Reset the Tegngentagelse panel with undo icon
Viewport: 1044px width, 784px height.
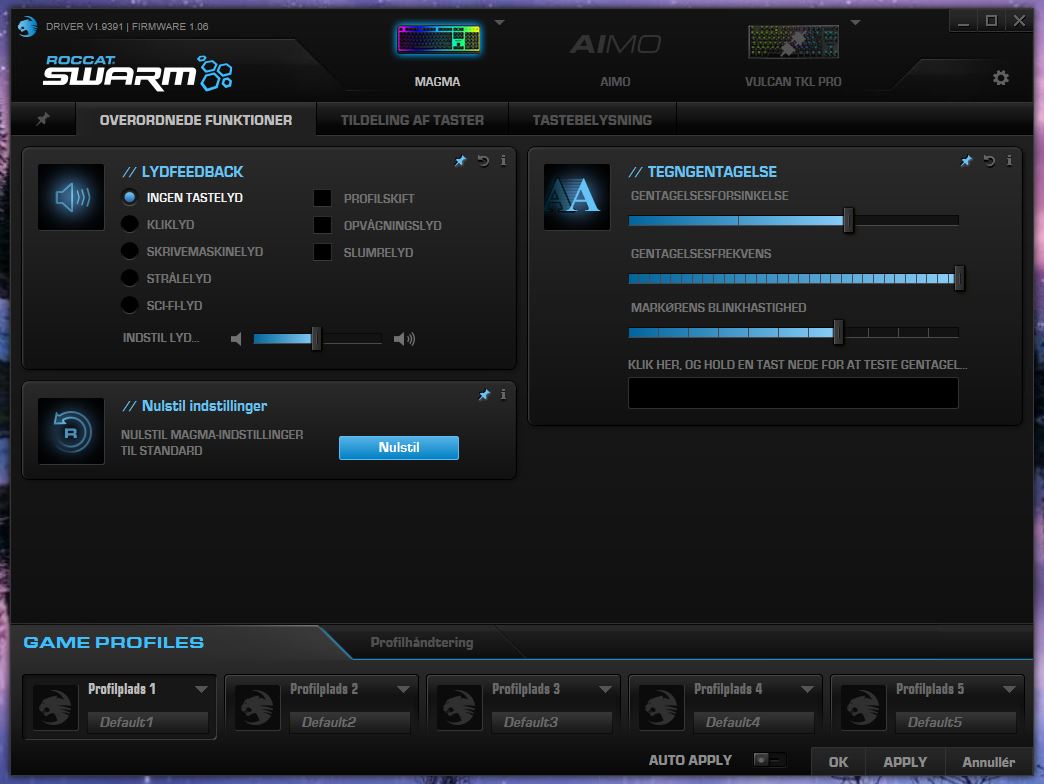989,160
